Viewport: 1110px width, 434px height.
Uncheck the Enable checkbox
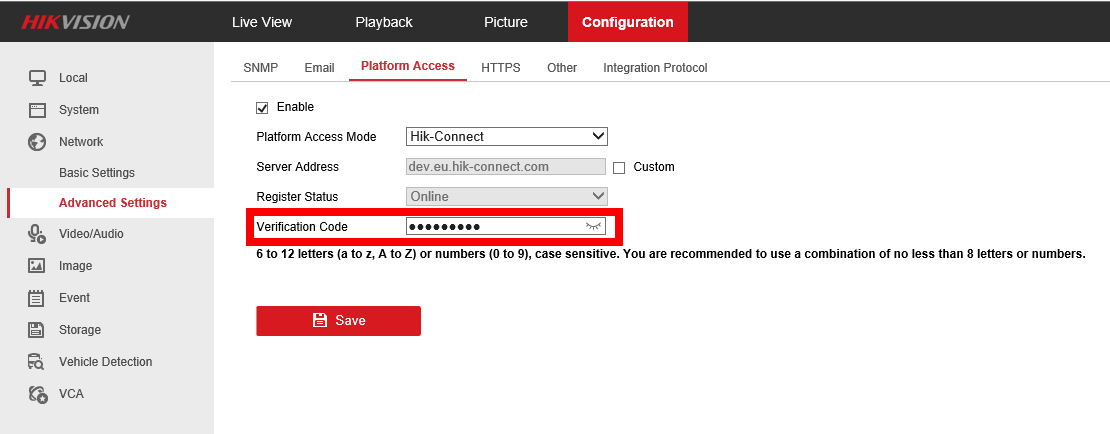click(263, 107)
